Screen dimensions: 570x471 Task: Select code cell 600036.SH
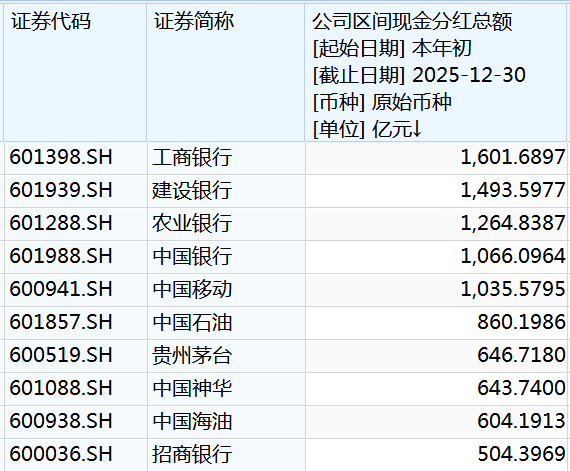point(76,455)
